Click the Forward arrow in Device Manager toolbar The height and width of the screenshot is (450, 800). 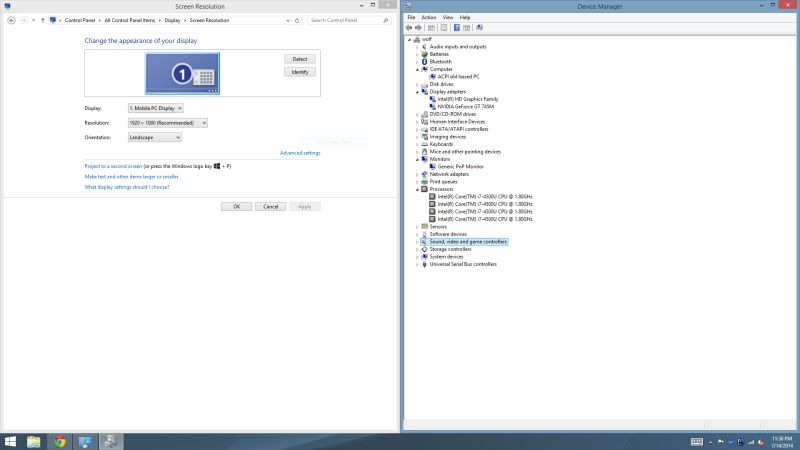point(418,28)
